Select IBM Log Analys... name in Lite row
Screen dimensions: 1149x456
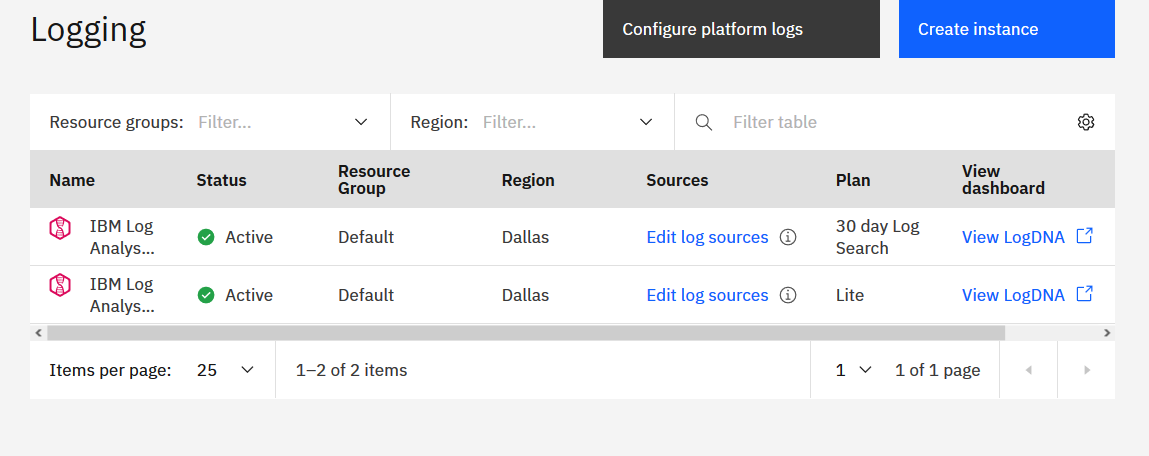pyautogui.click(x=122, y=295)
